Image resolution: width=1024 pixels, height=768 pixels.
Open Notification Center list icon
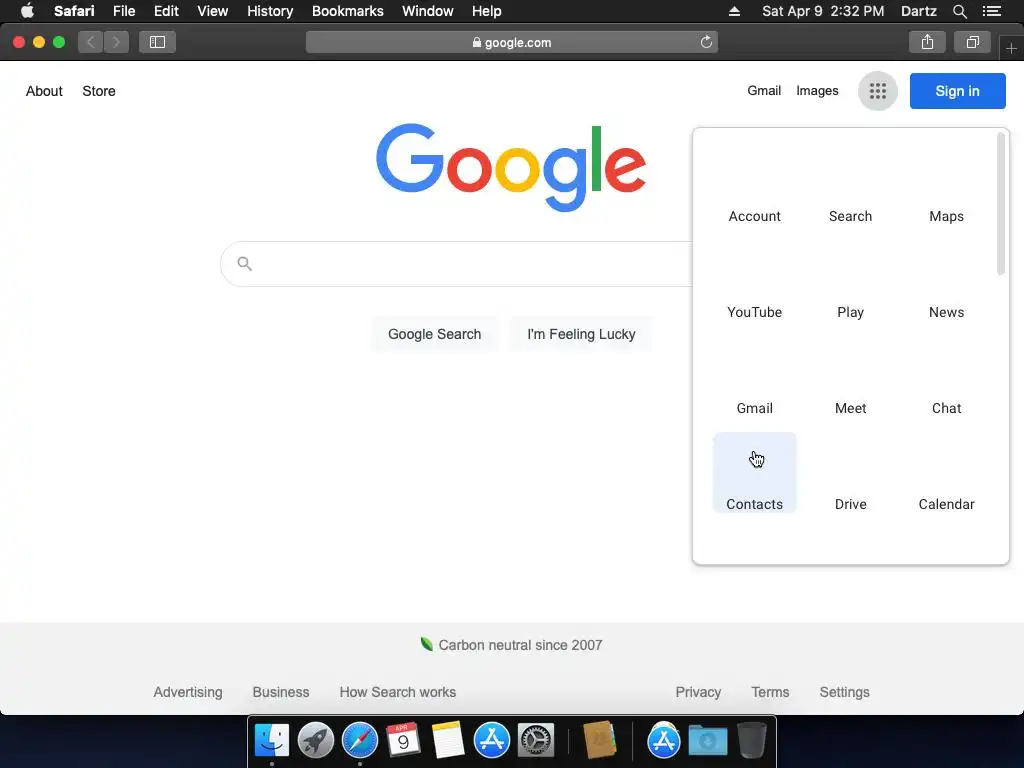coord(992,11)
